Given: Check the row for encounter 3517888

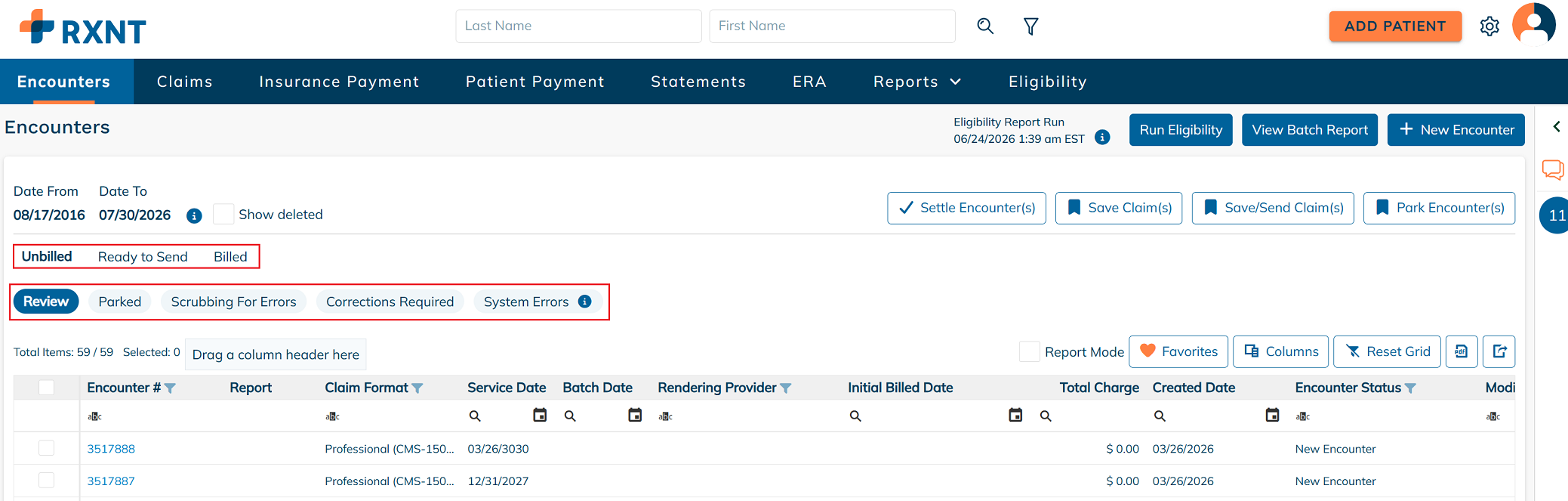Looking at the screenshot, I should click(x=47, y=448).
